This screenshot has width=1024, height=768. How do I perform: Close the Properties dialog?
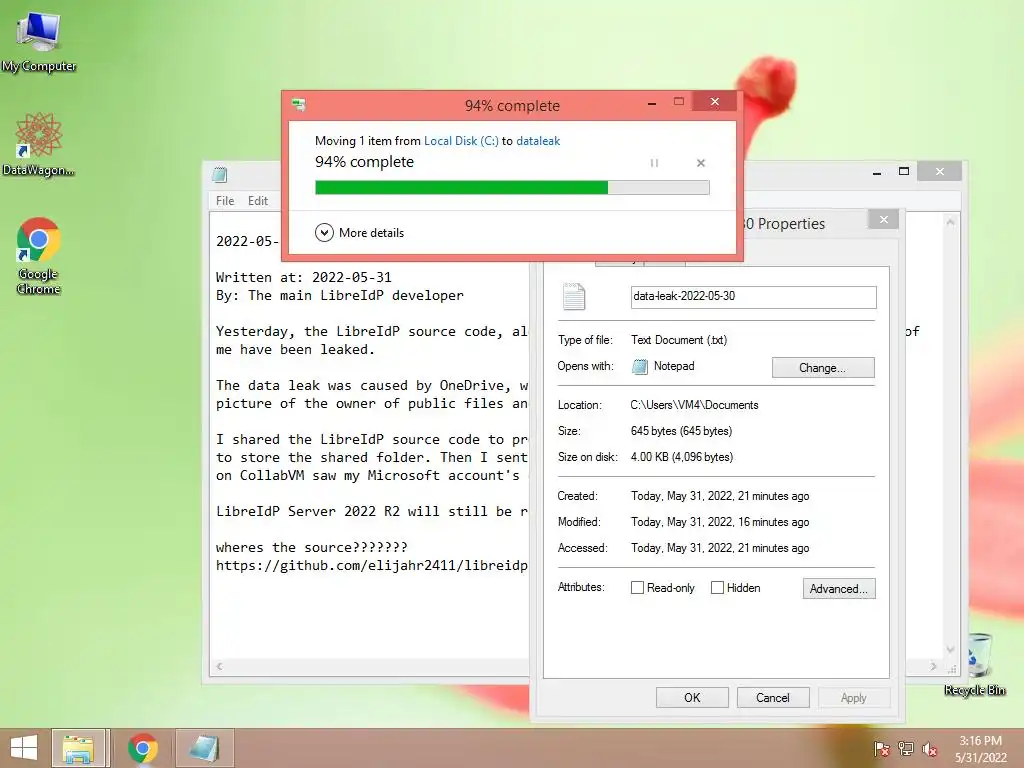pos(884,219)
